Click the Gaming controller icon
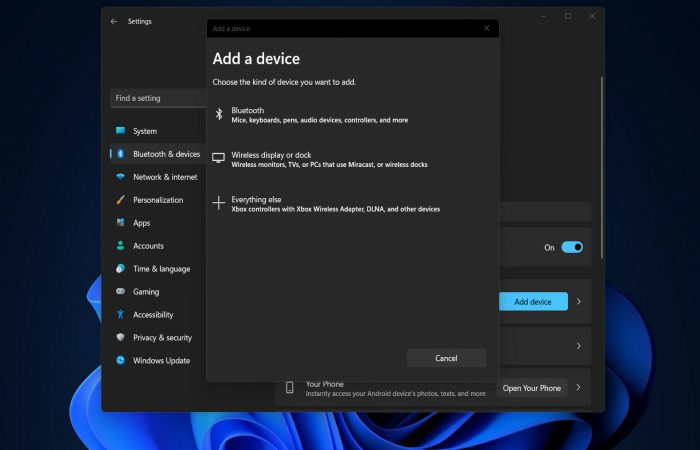The width and height of the screenshot is (700, 450). click(x=120, y=291)
